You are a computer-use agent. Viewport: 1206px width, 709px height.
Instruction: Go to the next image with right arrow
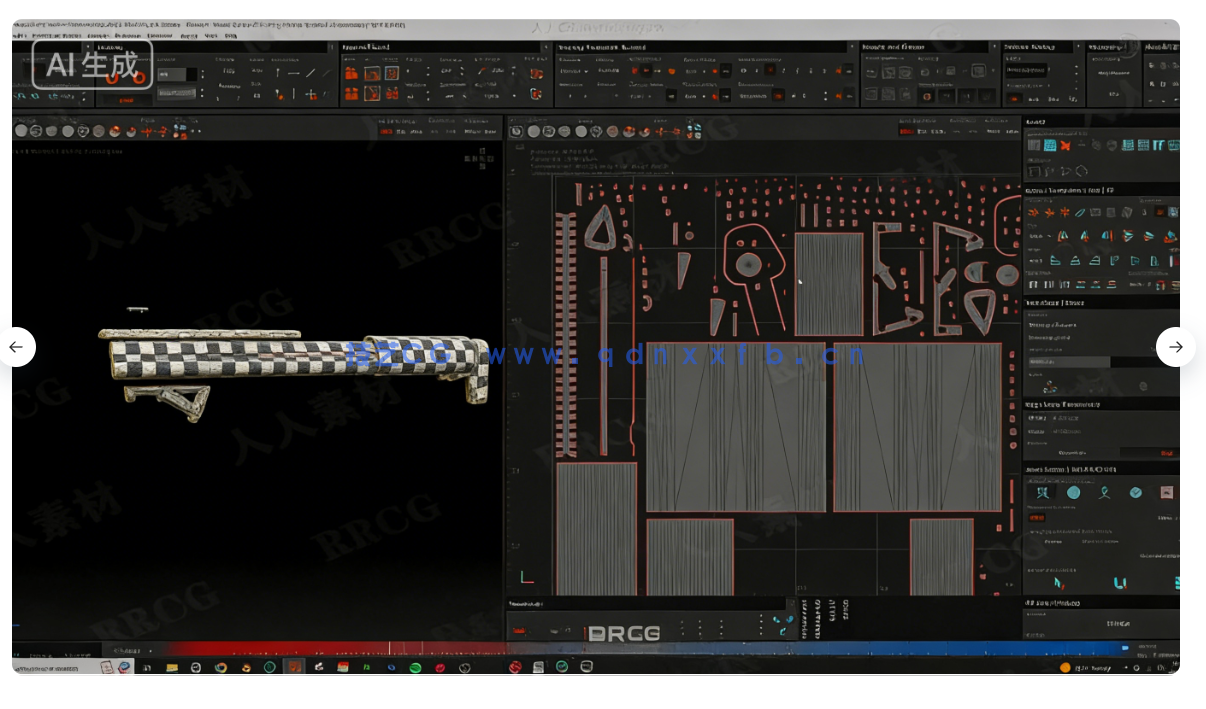(1176, 347)
